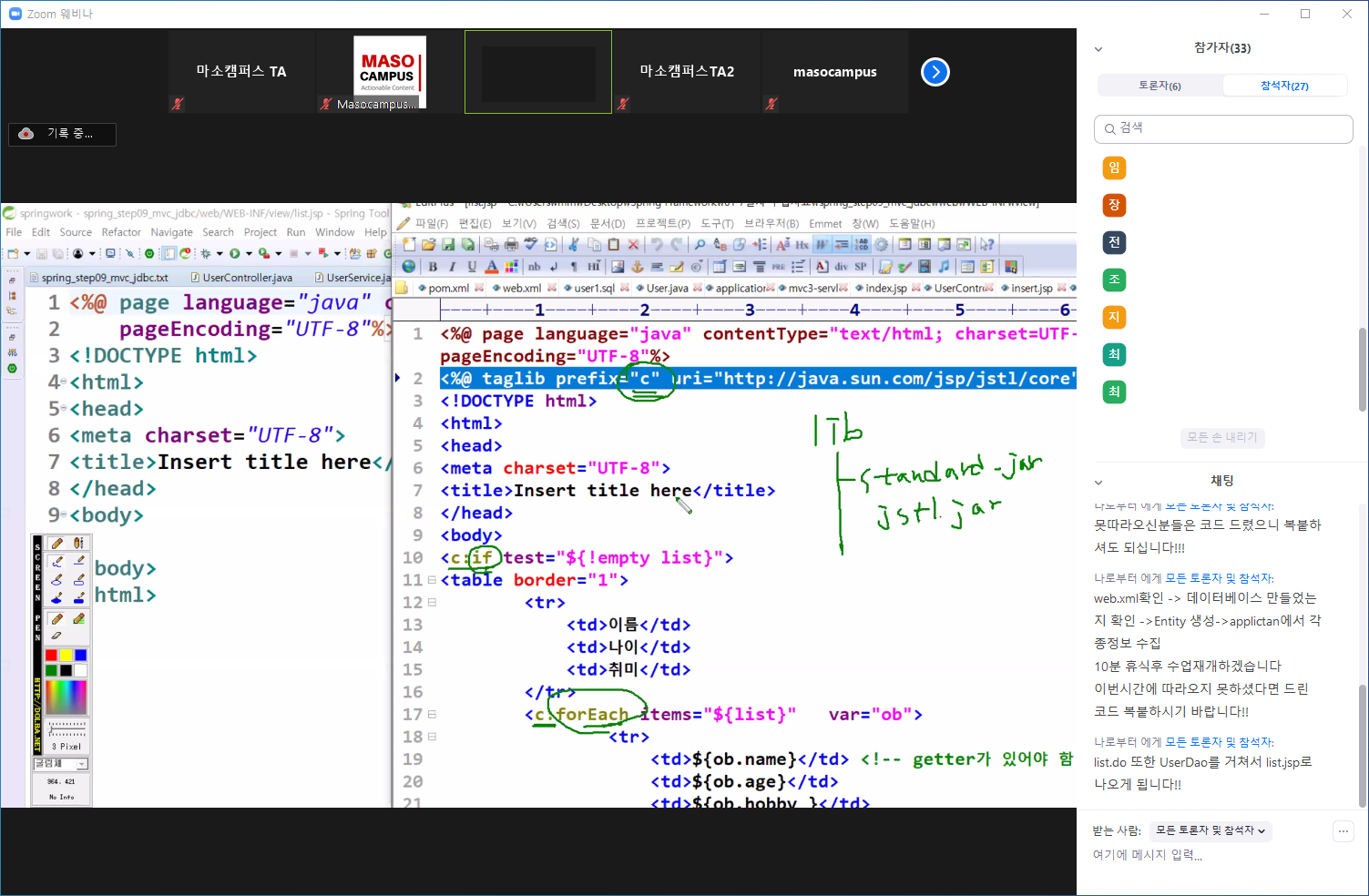
Task: Select the filled ellipse tool in Screen Pen
Action: 56,597
